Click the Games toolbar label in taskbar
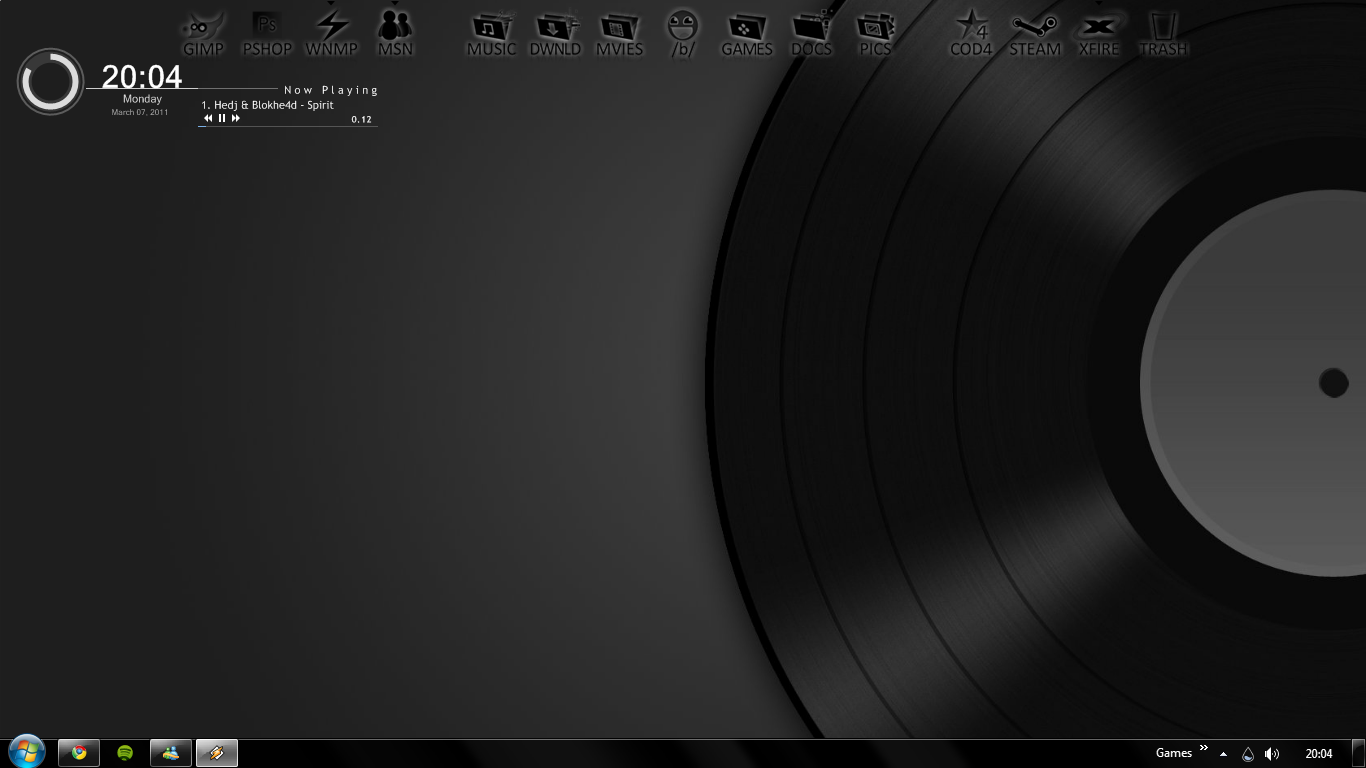Image resolution: width=1366 pixels, height=768 pixels. pos(1174,753)
